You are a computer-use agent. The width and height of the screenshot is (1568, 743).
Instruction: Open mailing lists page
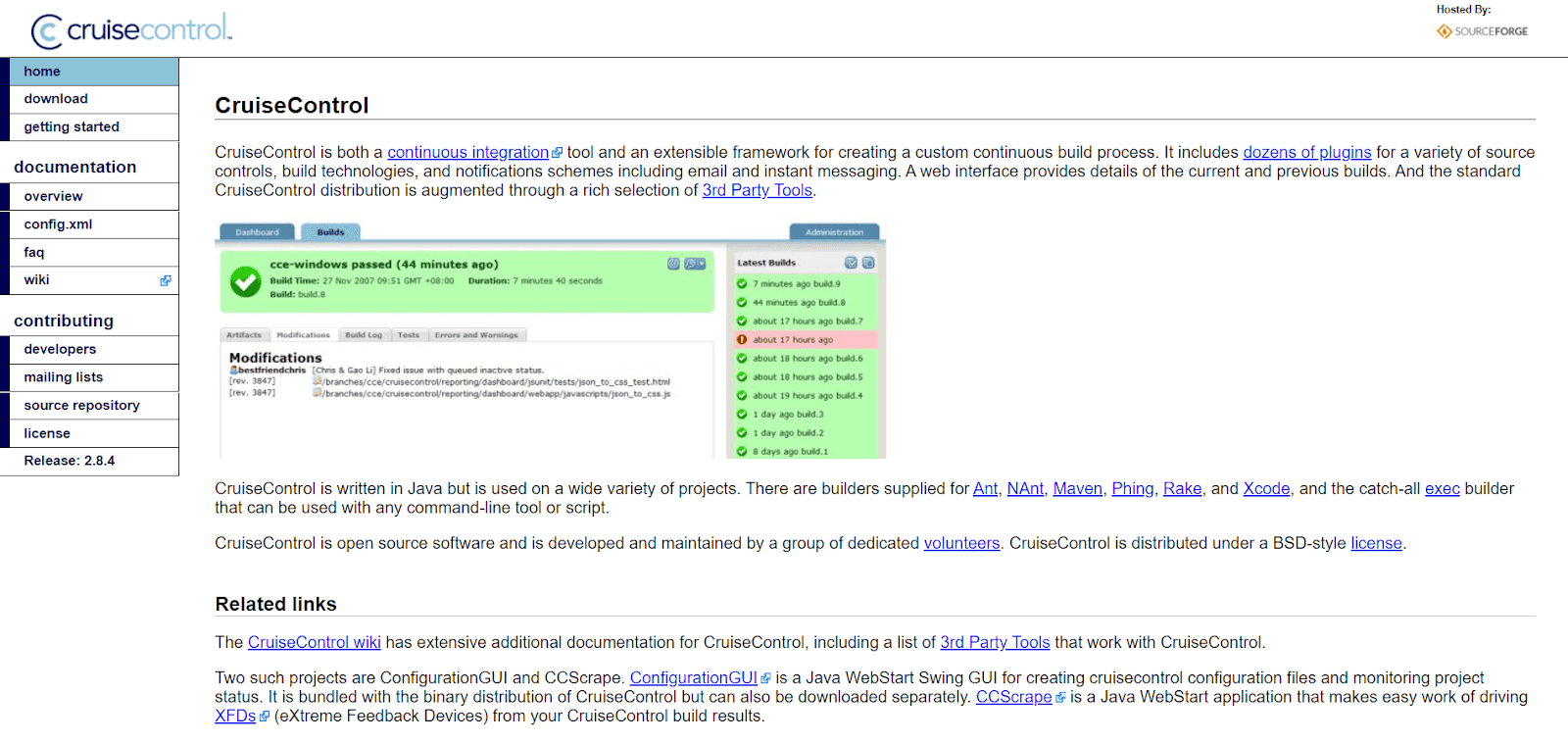click(x=64, y=377)
